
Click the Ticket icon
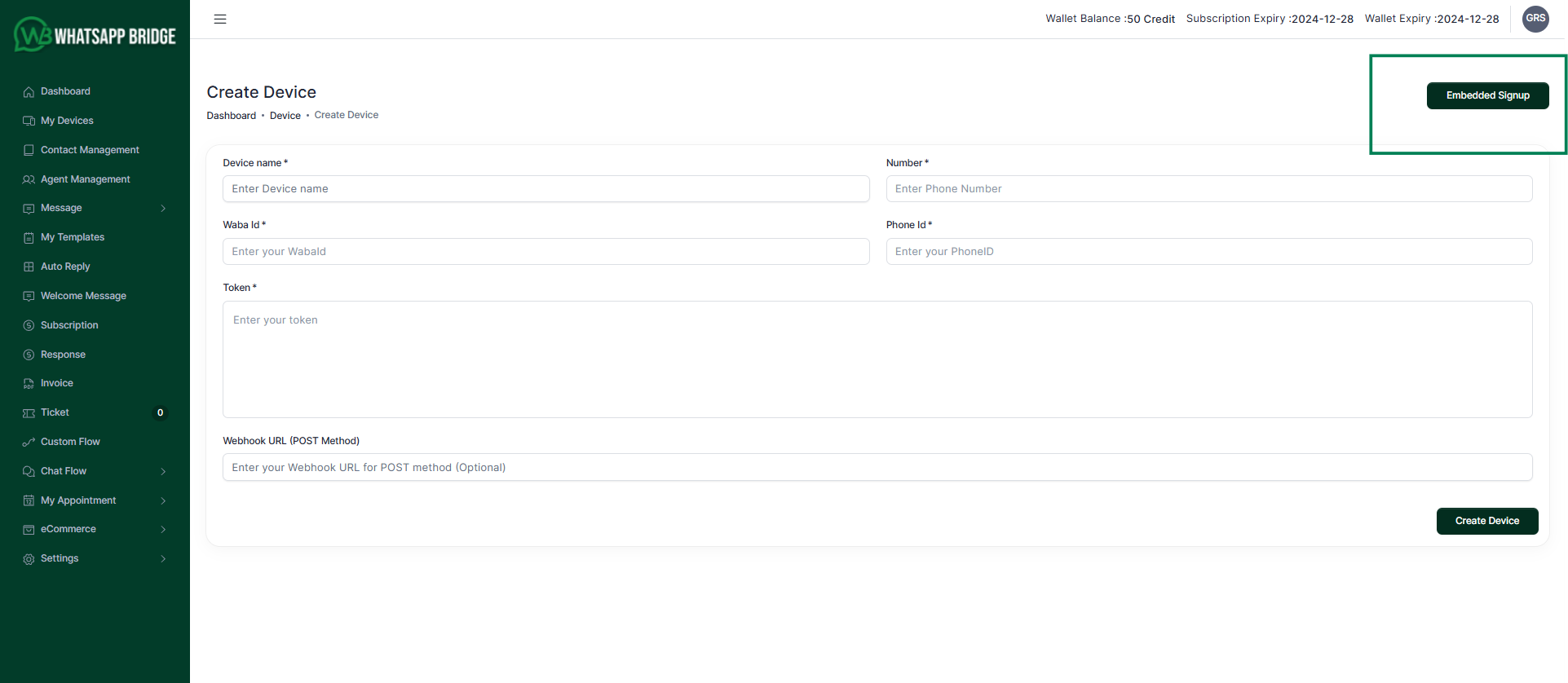[x=29, y=413]
